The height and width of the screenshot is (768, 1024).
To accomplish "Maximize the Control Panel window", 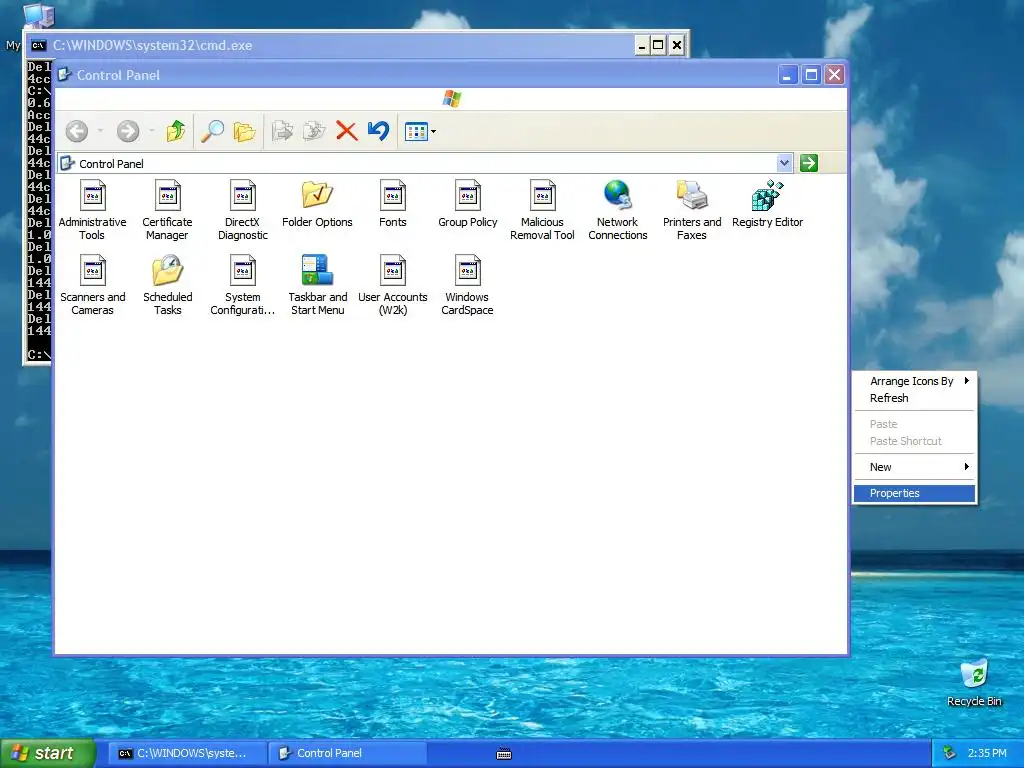I will coord(811,75).
